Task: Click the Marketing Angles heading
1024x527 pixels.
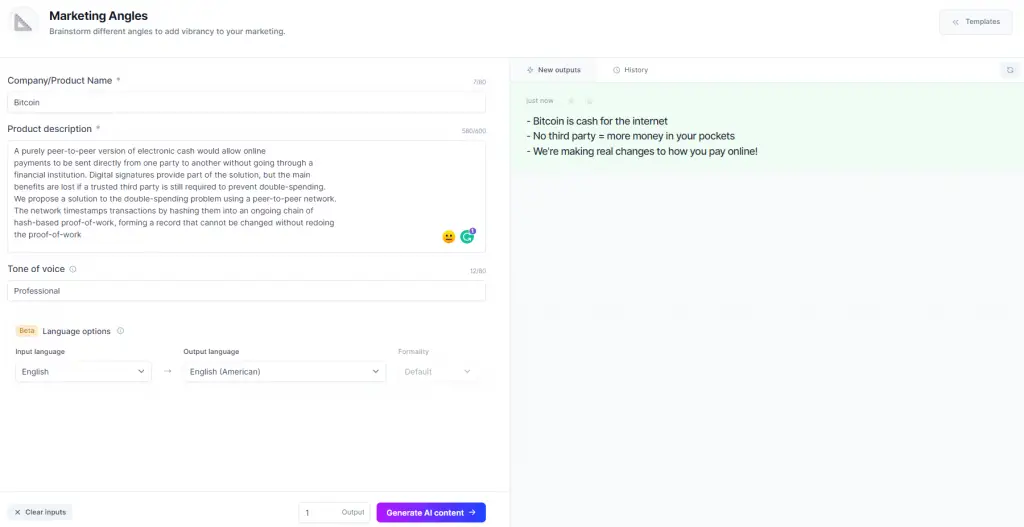Action: (x=99, y=16)
